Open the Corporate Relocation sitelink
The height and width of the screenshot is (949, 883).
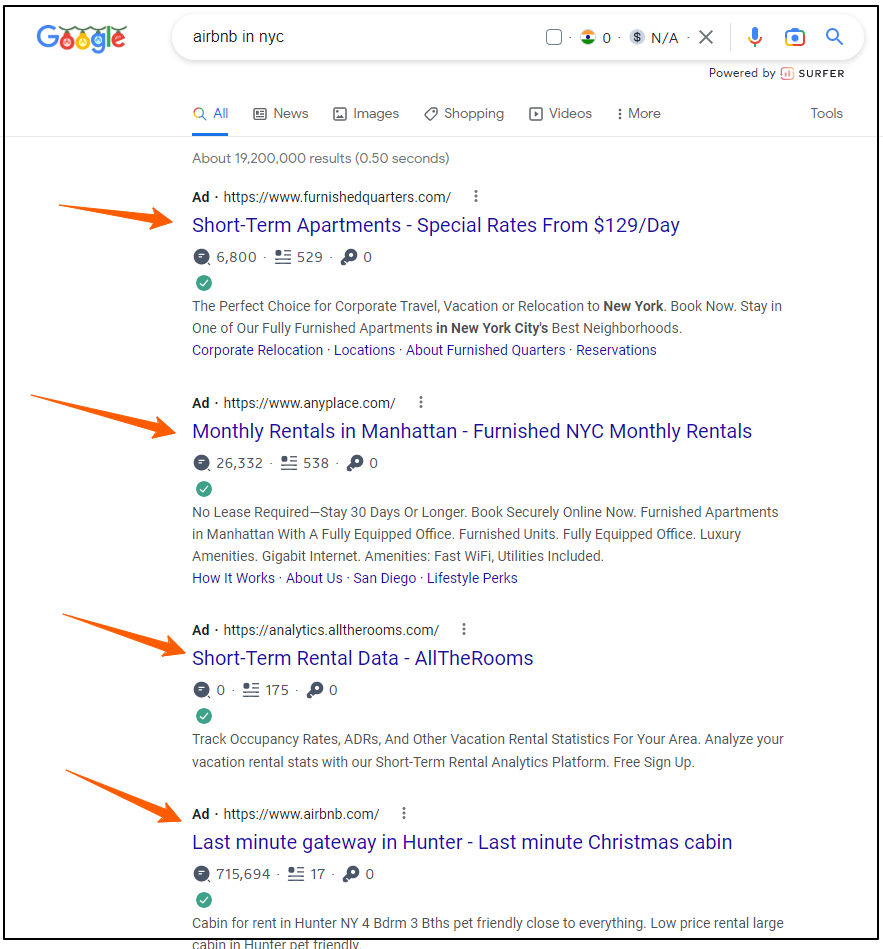258,350
